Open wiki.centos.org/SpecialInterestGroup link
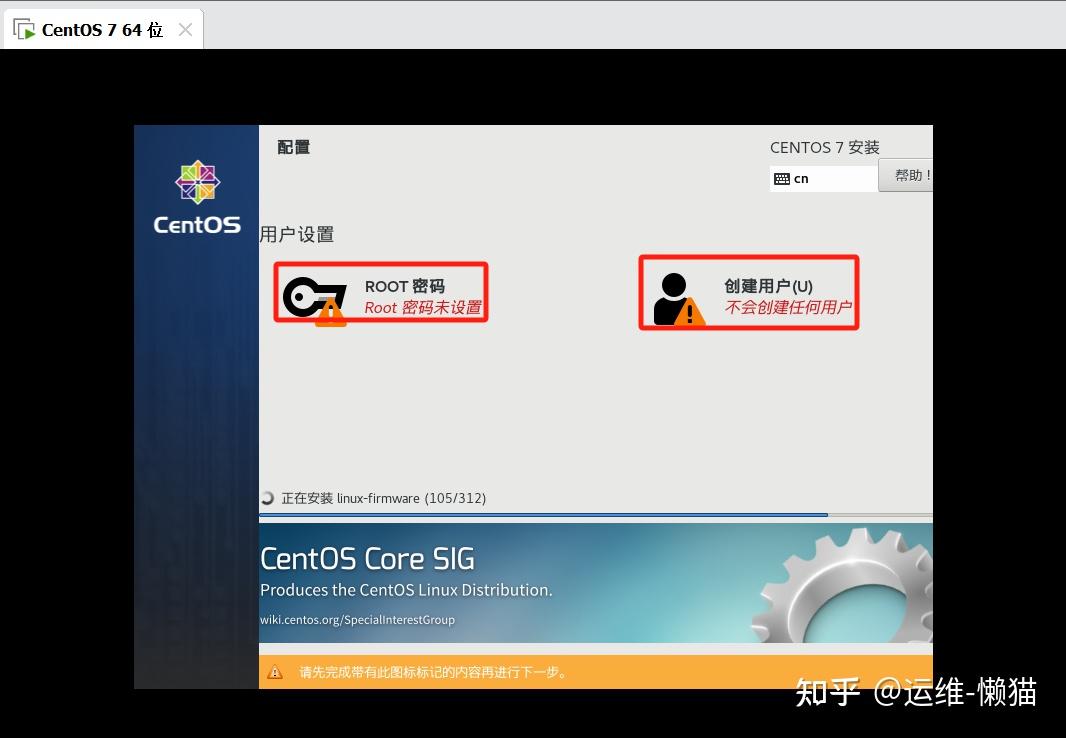This screenshot has width=1066, height=738. (359, 620)
